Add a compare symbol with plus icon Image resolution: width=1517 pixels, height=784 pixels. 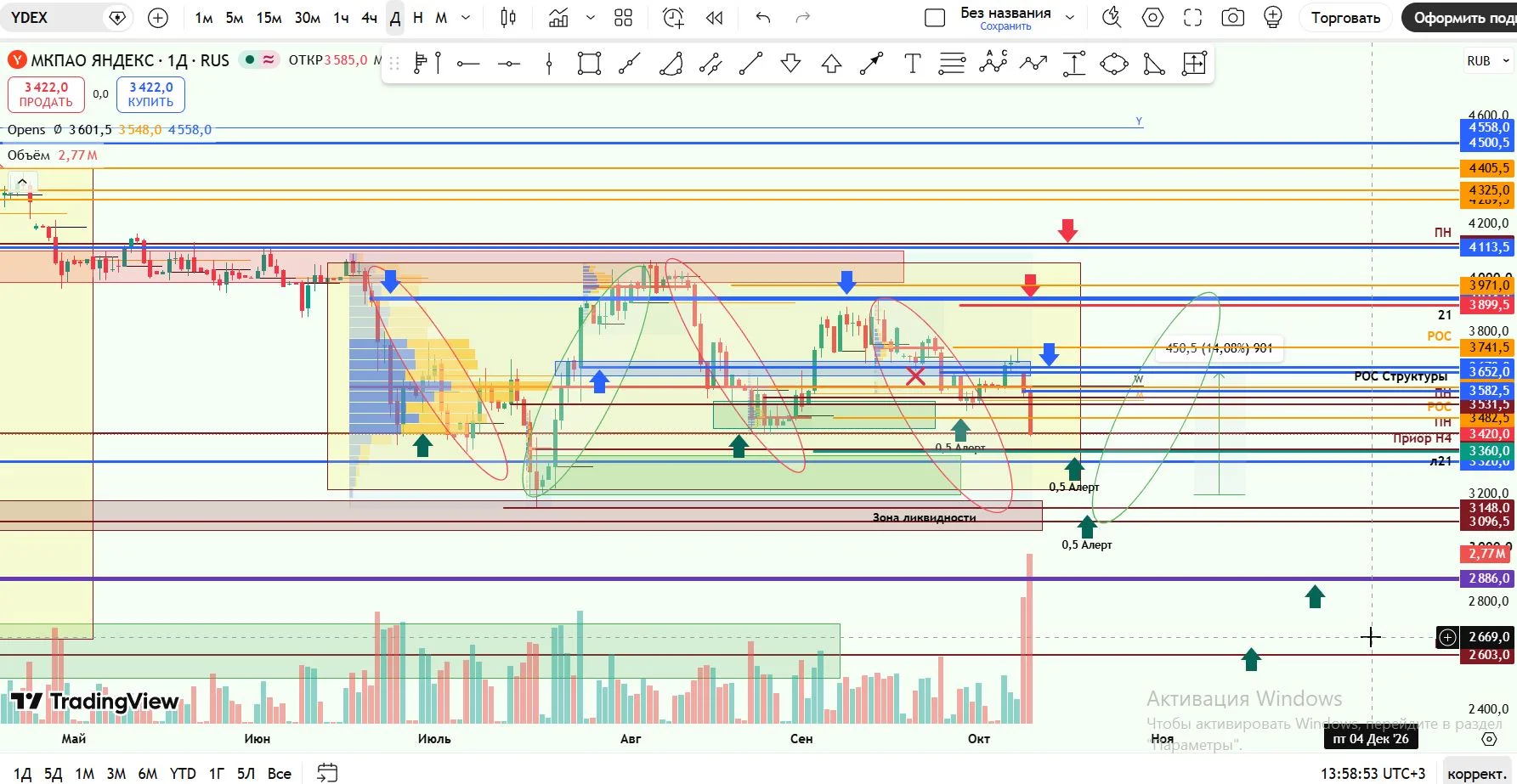(x=158, y=18)
